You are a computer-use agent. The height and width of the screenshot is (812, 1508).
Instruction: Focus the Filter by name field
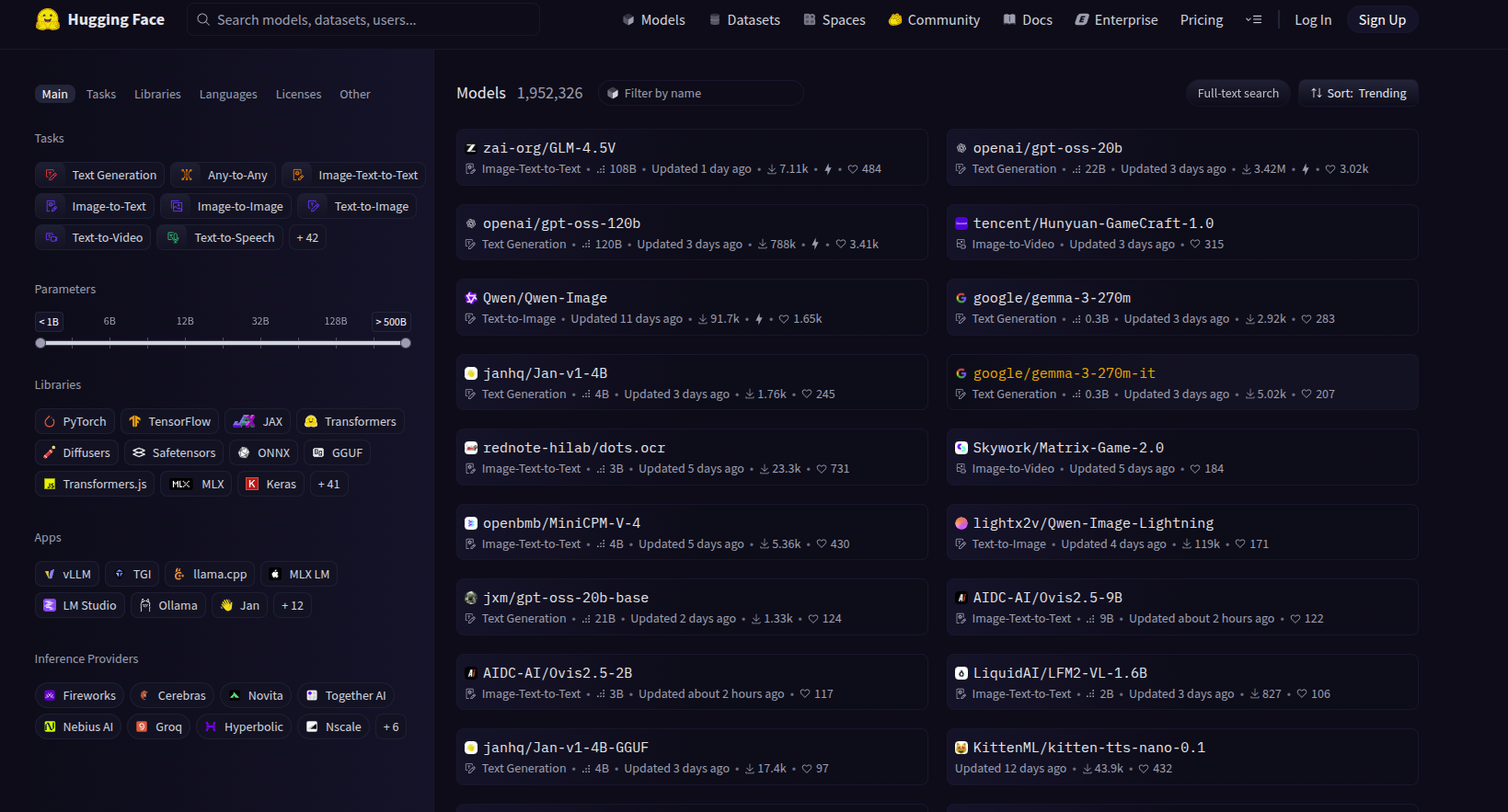[701, 93]
